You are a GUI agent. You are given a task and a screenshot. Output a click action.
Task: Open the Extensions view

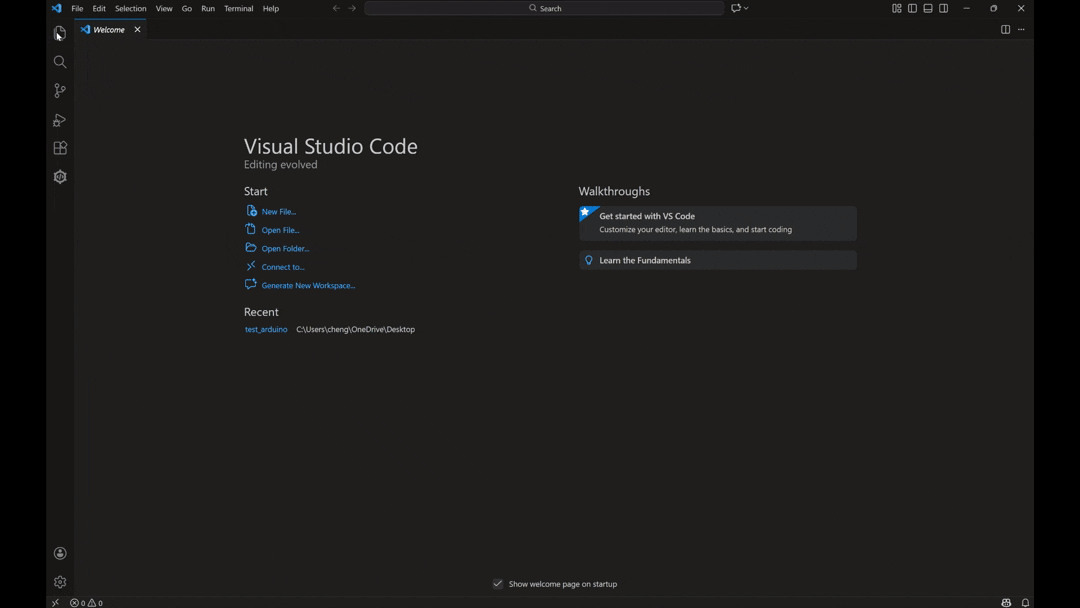[x=60, y=149]
